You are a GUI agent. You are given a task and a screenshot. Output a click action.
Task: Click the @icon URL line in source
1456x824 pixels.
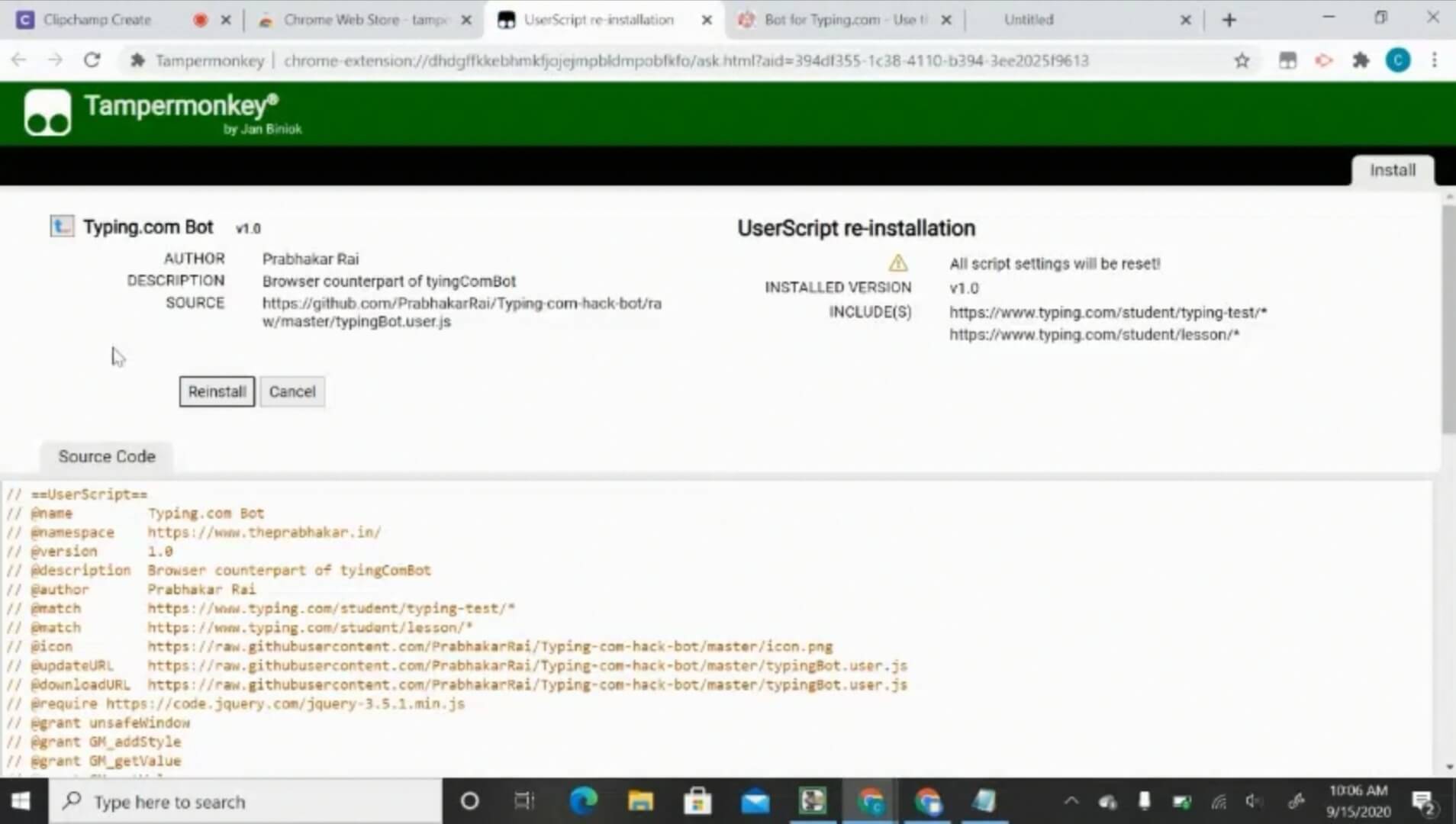point(420,646)
